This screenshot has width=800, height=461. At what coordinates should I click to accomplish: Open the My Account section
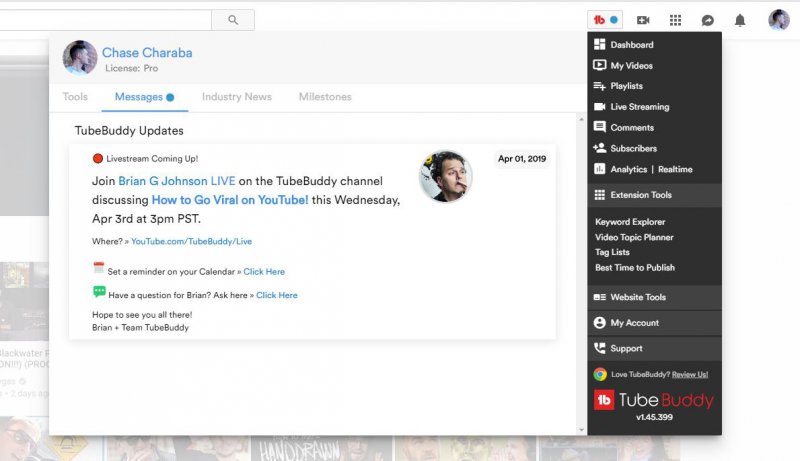click(634, 323)
